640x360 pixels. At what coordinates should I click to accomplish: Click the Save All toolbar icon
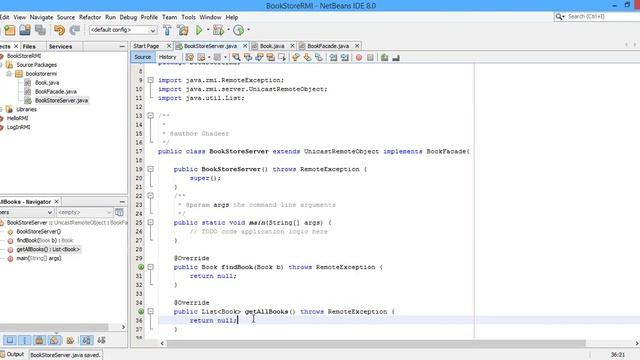point(40,30)
